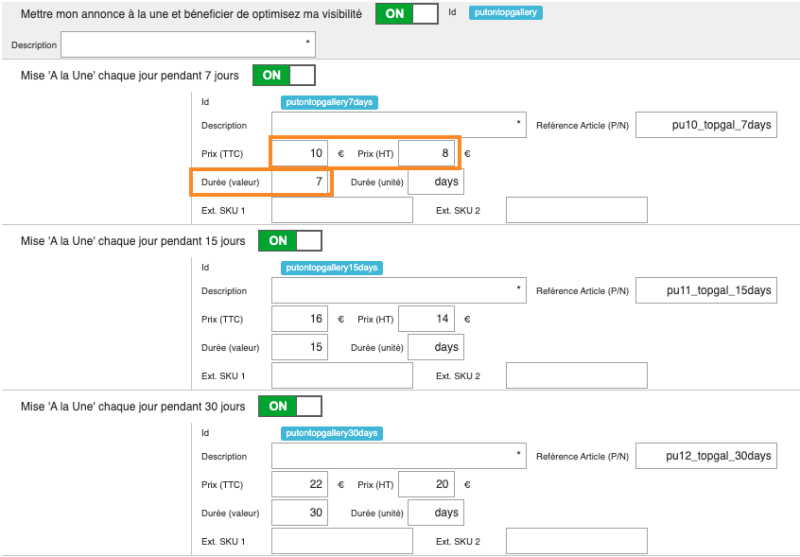Select the Durée (valeur) field containing 7

click(300, 182)
